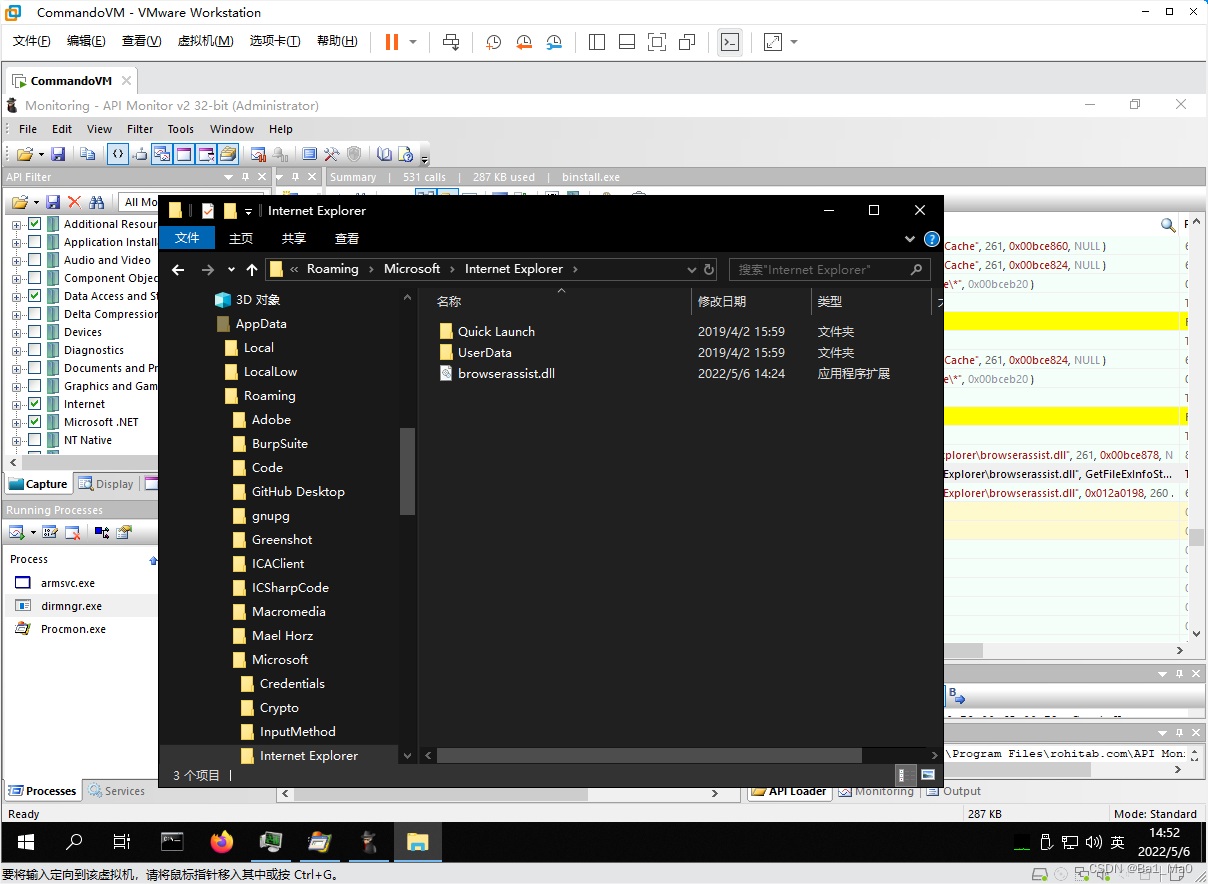This screenshot has width=1208, height=884.
Task: Click Explorer help question mark icon
Action: pyautogui.click(x=931, y=239)
